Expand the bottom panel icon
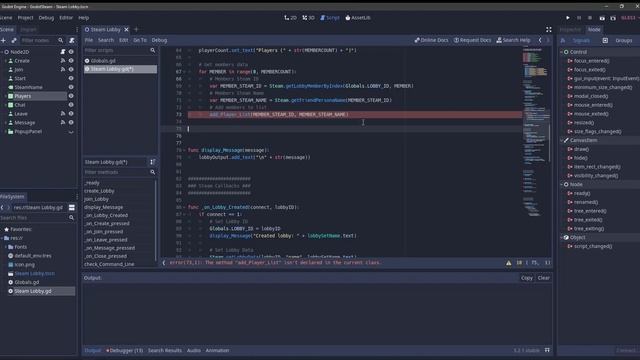 tap(547, 350)
